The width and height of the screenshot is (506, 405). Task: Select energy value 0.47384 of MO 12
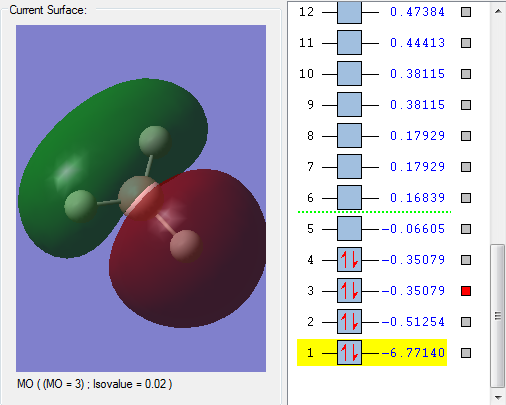pyautogui.click(x=417, y=12)
